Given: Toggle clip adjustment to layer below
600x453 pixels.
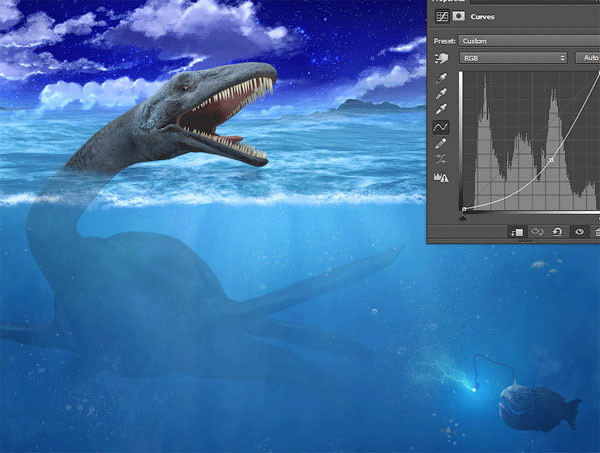Looking at the screenshot, I should point(517,232).
